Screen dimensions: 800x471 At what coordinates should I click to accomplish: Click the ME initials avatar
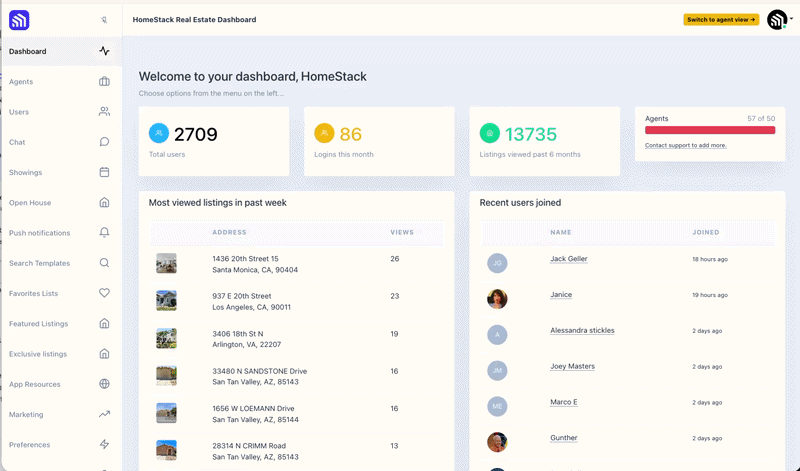497,406
